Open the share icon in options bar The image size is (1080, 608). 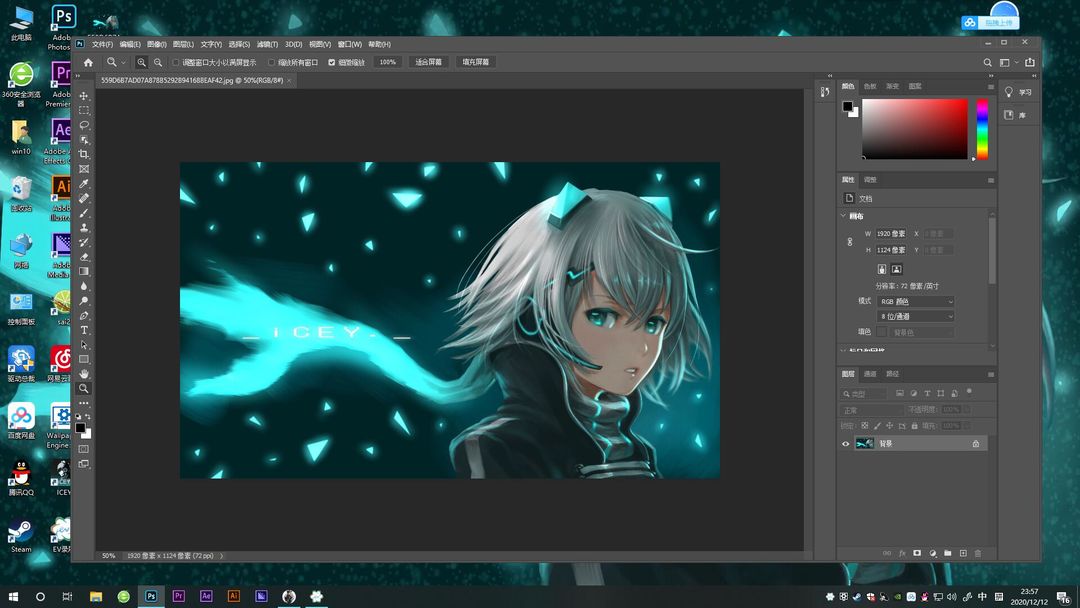pos(1030,62)
